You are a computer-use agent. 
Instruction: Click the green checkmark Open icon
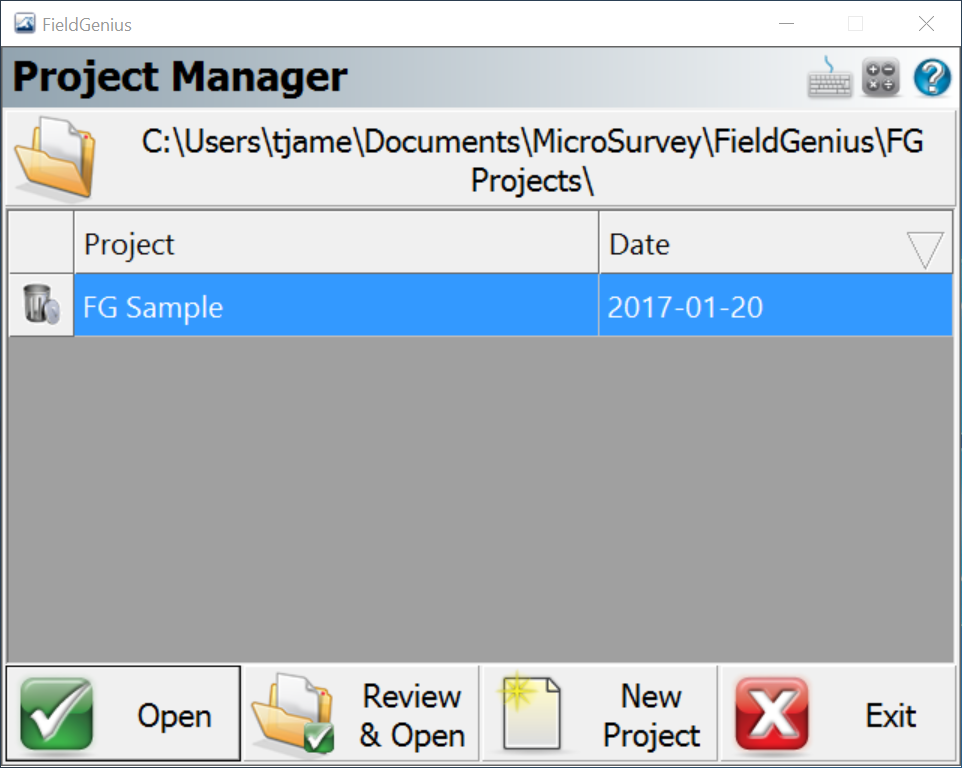56,714
